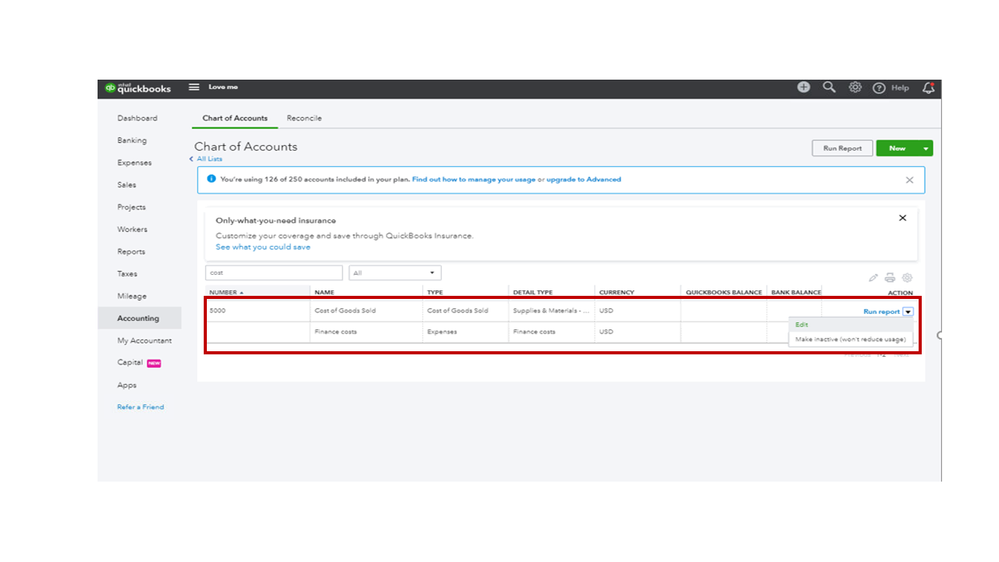Open Find out how to manage your usage link
Screen dimensions: 999x562
tap(473, 180)
